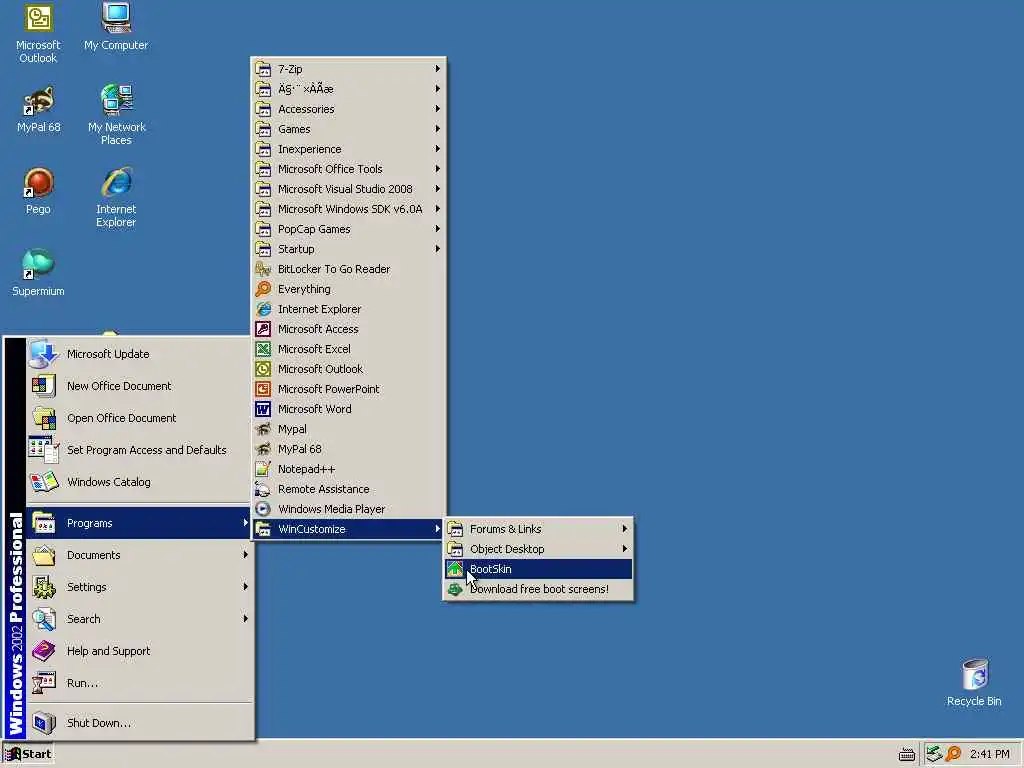This screenshot has width=1024, height=768.
Task: Click BootSkin icon in WinCustomize submenu
Action: [455, 569]
